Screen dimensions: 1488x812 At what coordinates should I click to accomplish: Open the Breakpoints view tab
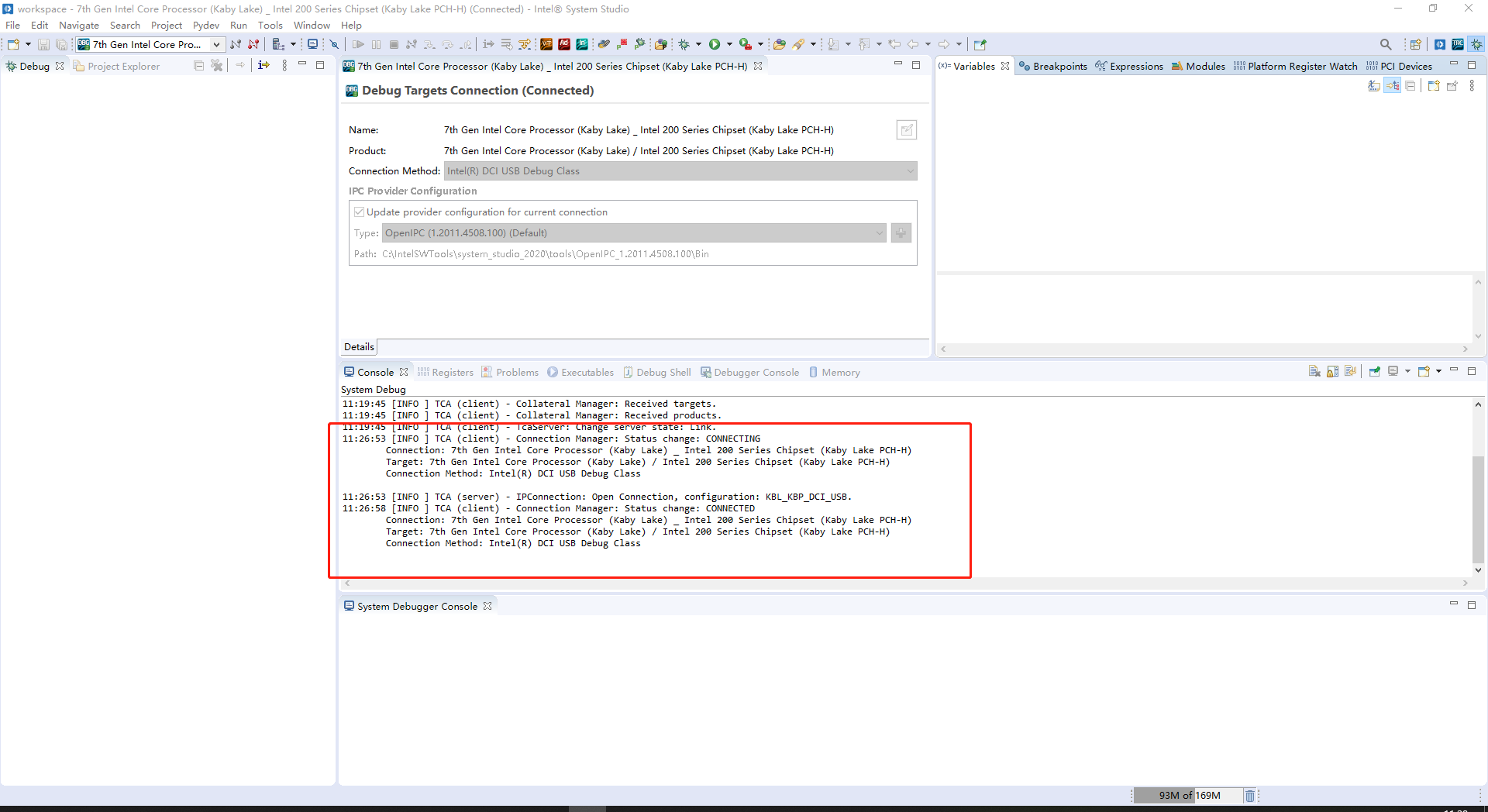pyautogui.click(x=1059, y=66)
